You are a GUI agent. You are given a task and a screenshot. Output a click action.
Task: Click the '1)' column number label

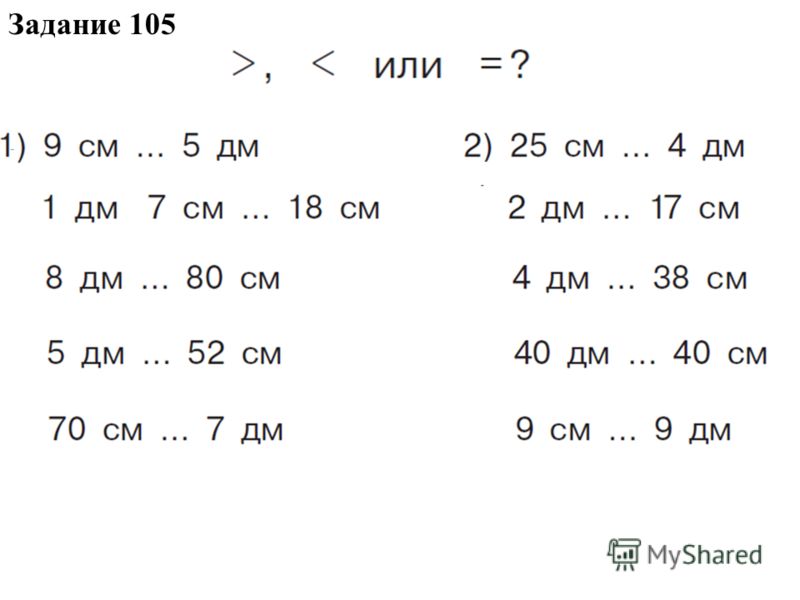tap(13, 146)
